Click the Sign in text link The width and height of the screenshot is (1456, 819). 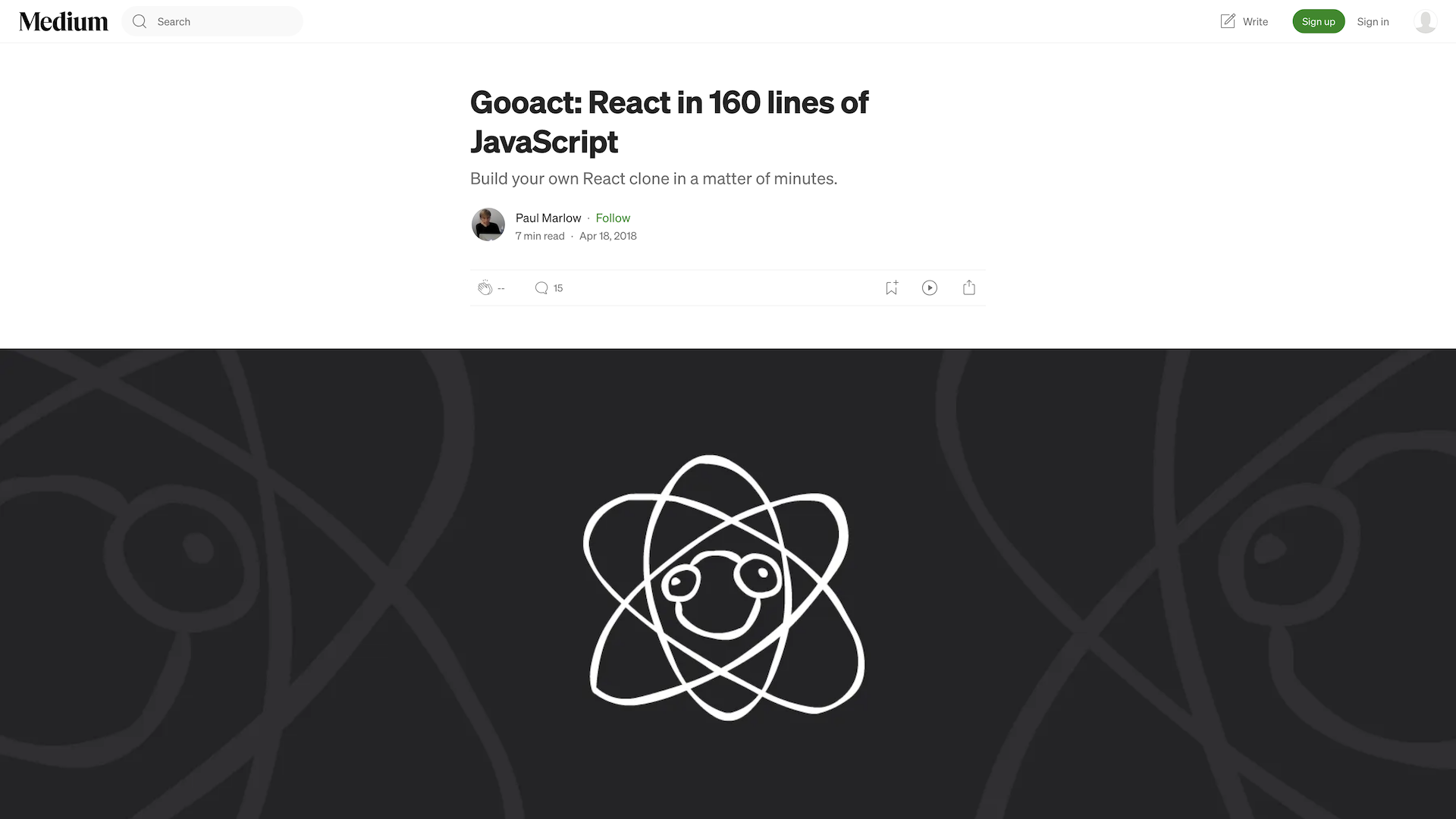[x=1373, y=21]
